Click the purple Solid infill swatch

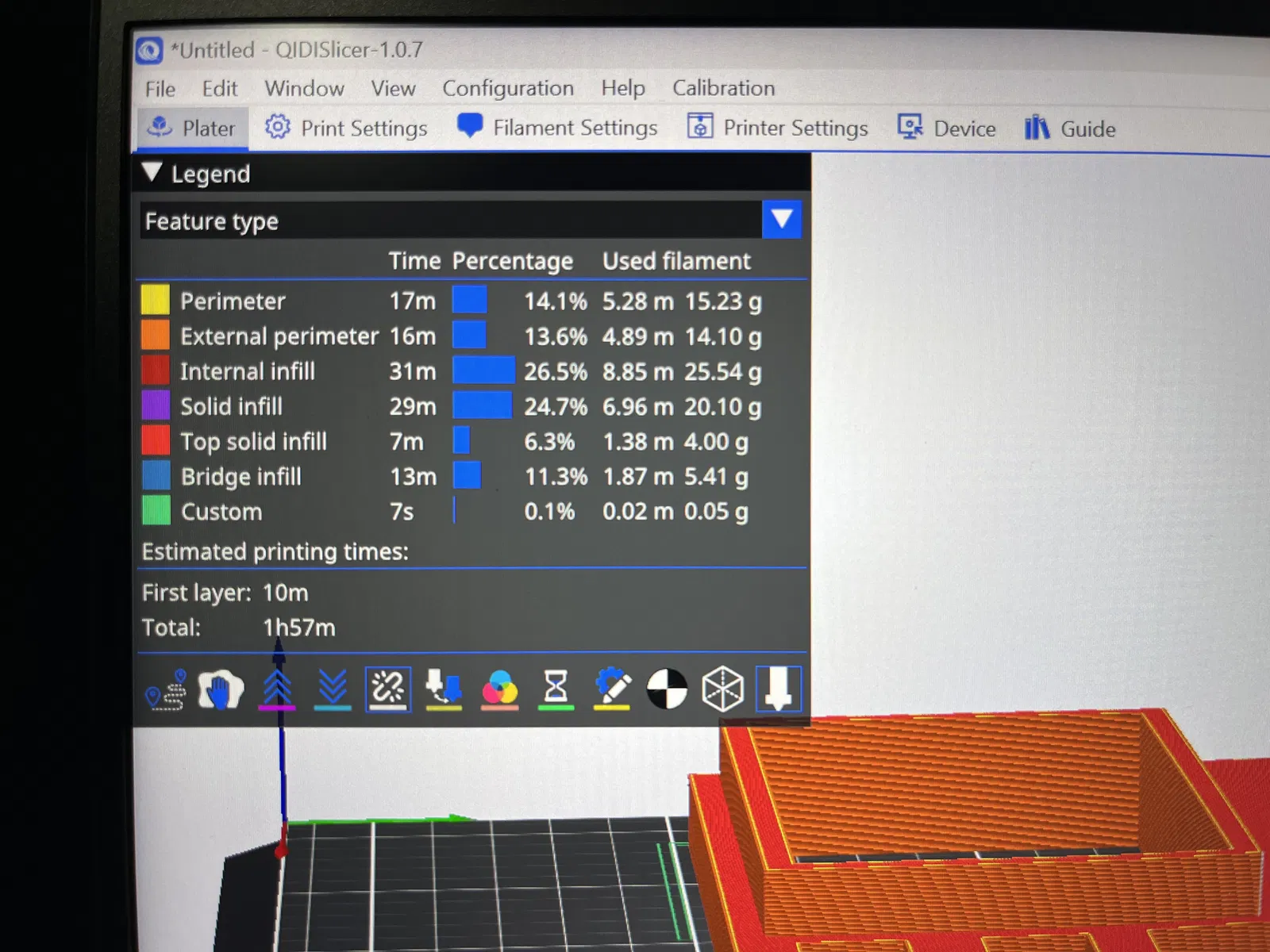click(156, 405)
